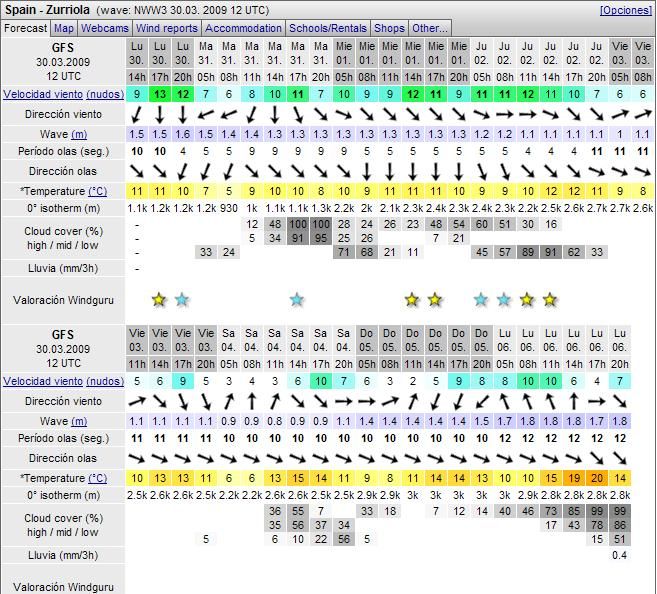Click temperature 20 at Lu 06. 17h

(597, 478)
